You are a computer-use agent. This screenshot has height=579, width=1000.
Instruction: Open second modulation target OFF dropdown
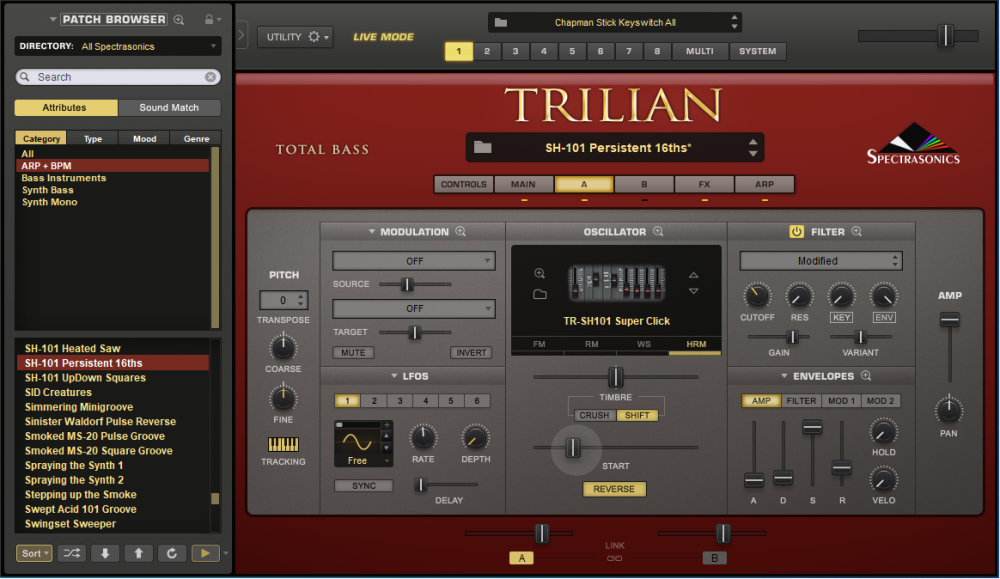tap(414, 309)
